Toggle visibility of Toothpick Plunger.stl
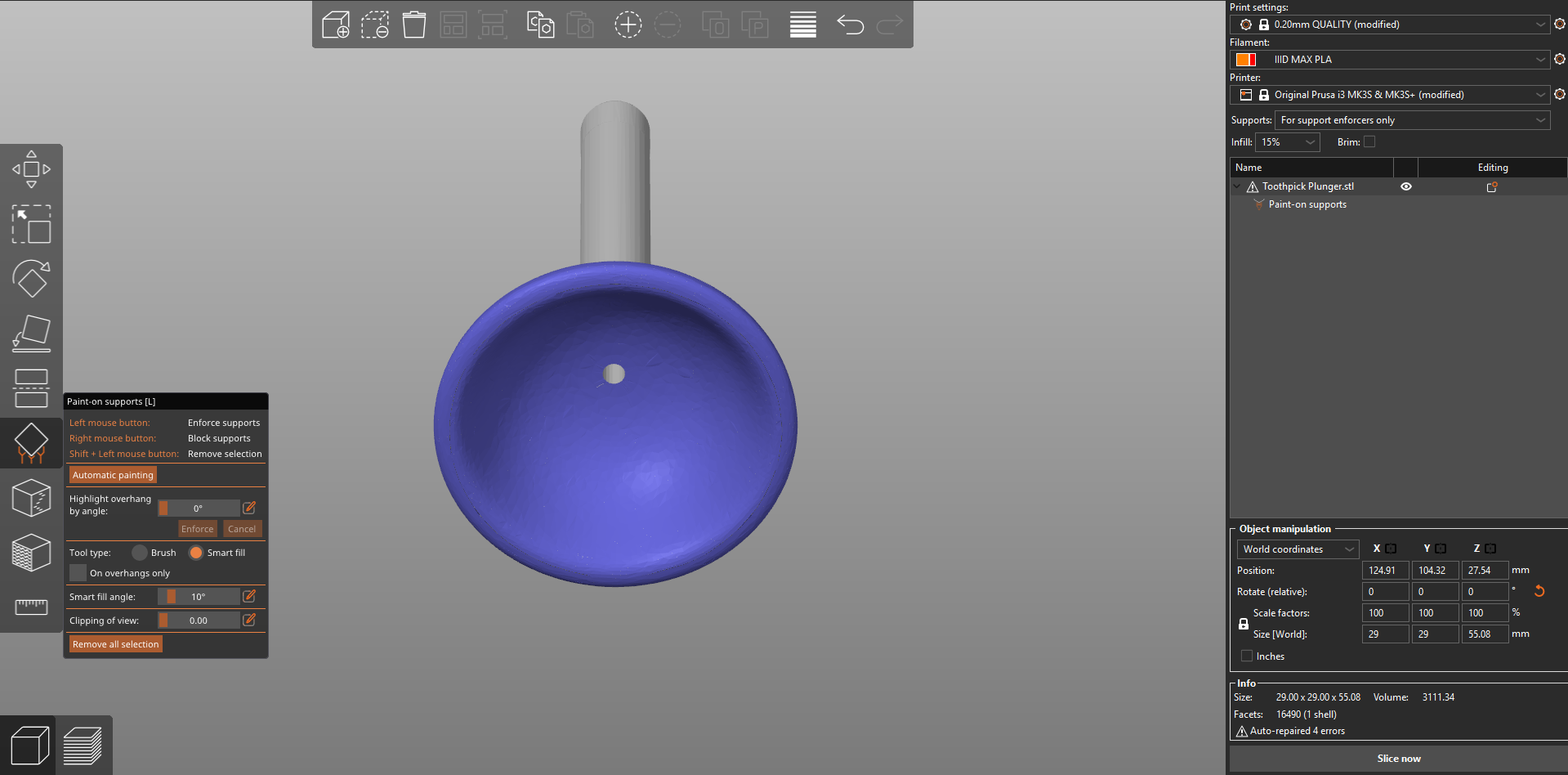1568x775 pixels. coord(1405,186)
